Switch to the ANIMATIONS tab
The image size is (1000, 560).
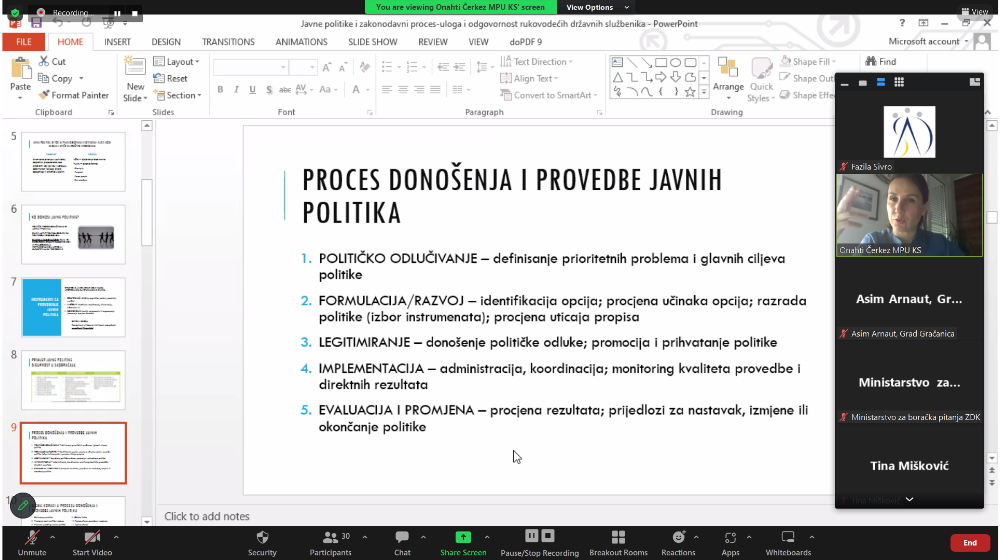302,41
